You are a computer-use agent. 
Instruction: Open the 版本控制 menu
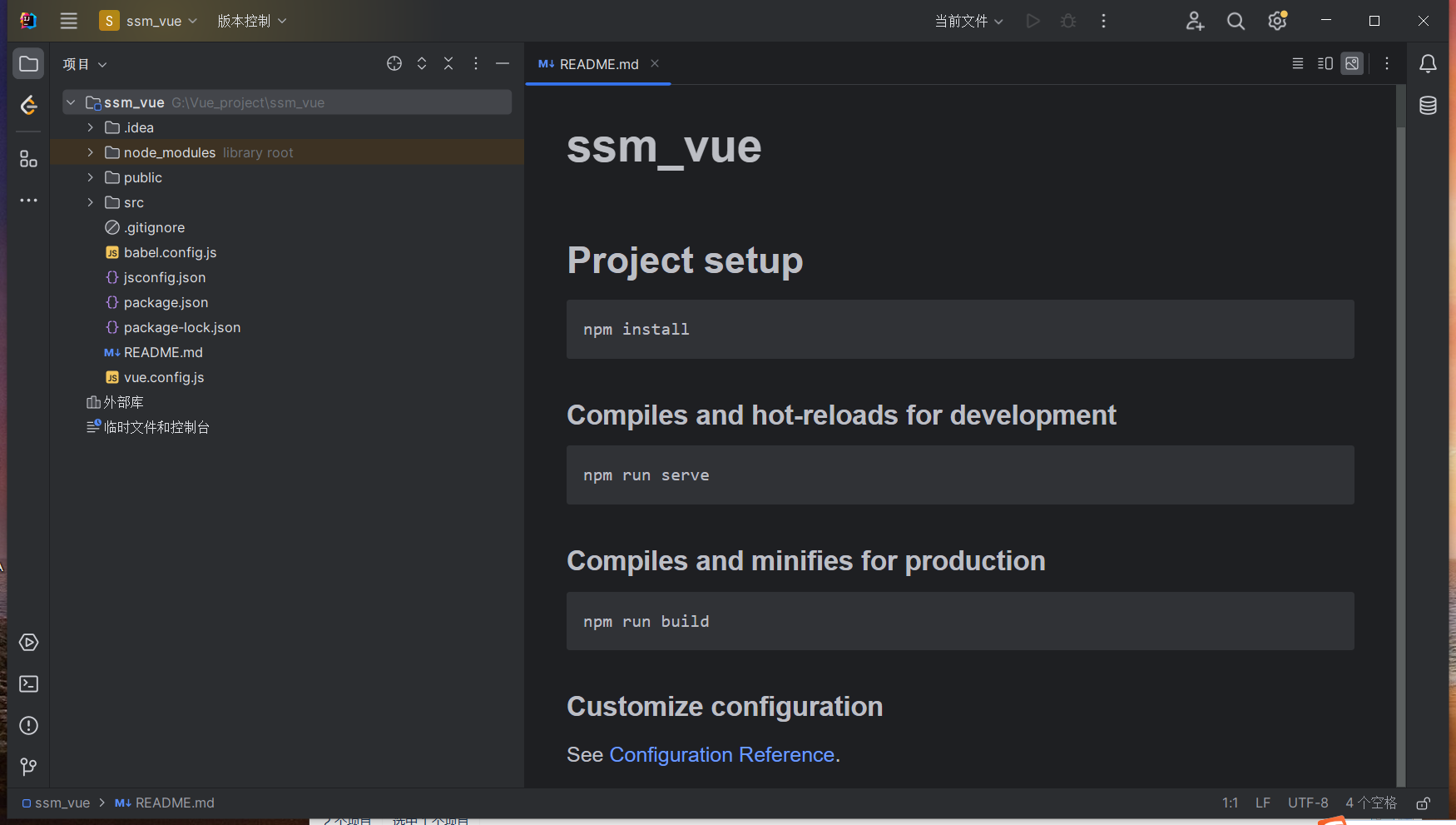pos(251,22)
